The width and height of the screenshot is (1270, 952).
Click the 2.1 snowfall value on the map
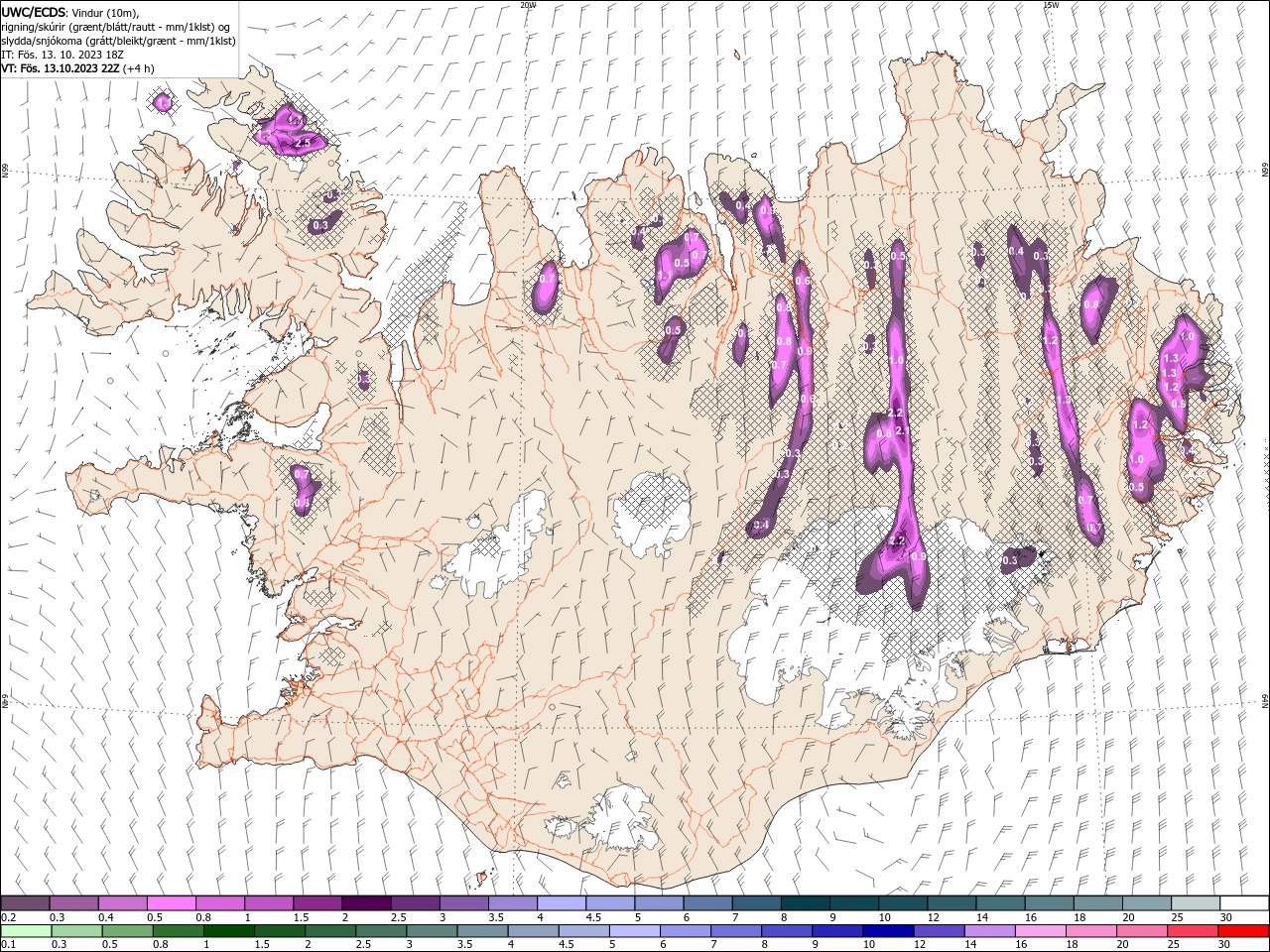(x=902, y=431)
